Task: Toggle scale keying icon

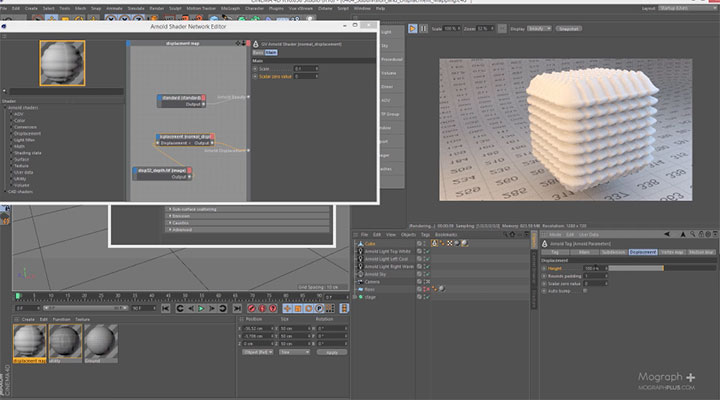Action: [x=298, y=309]
